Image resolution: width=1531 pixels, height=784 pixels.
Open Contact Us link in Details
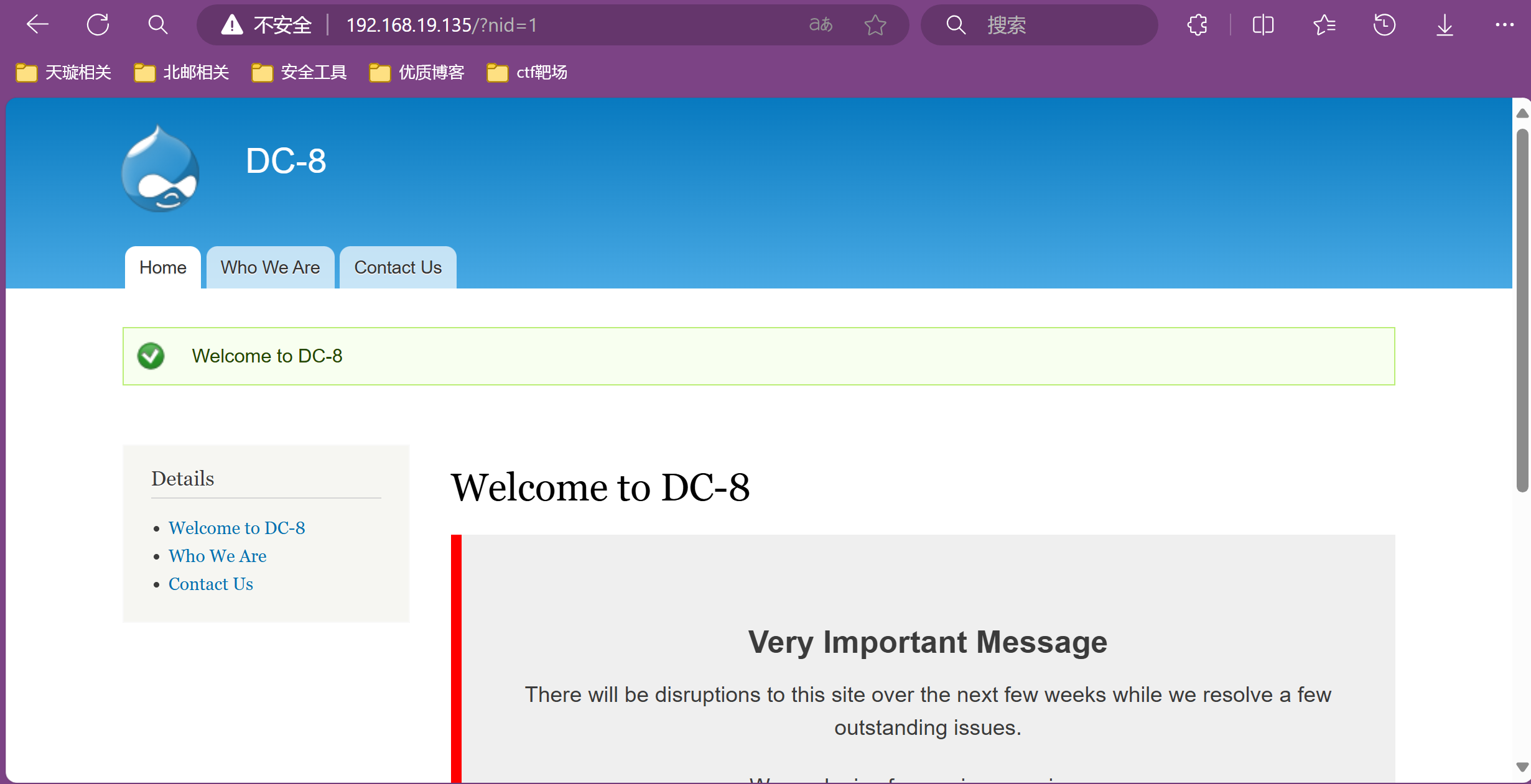tap(210, 584)
